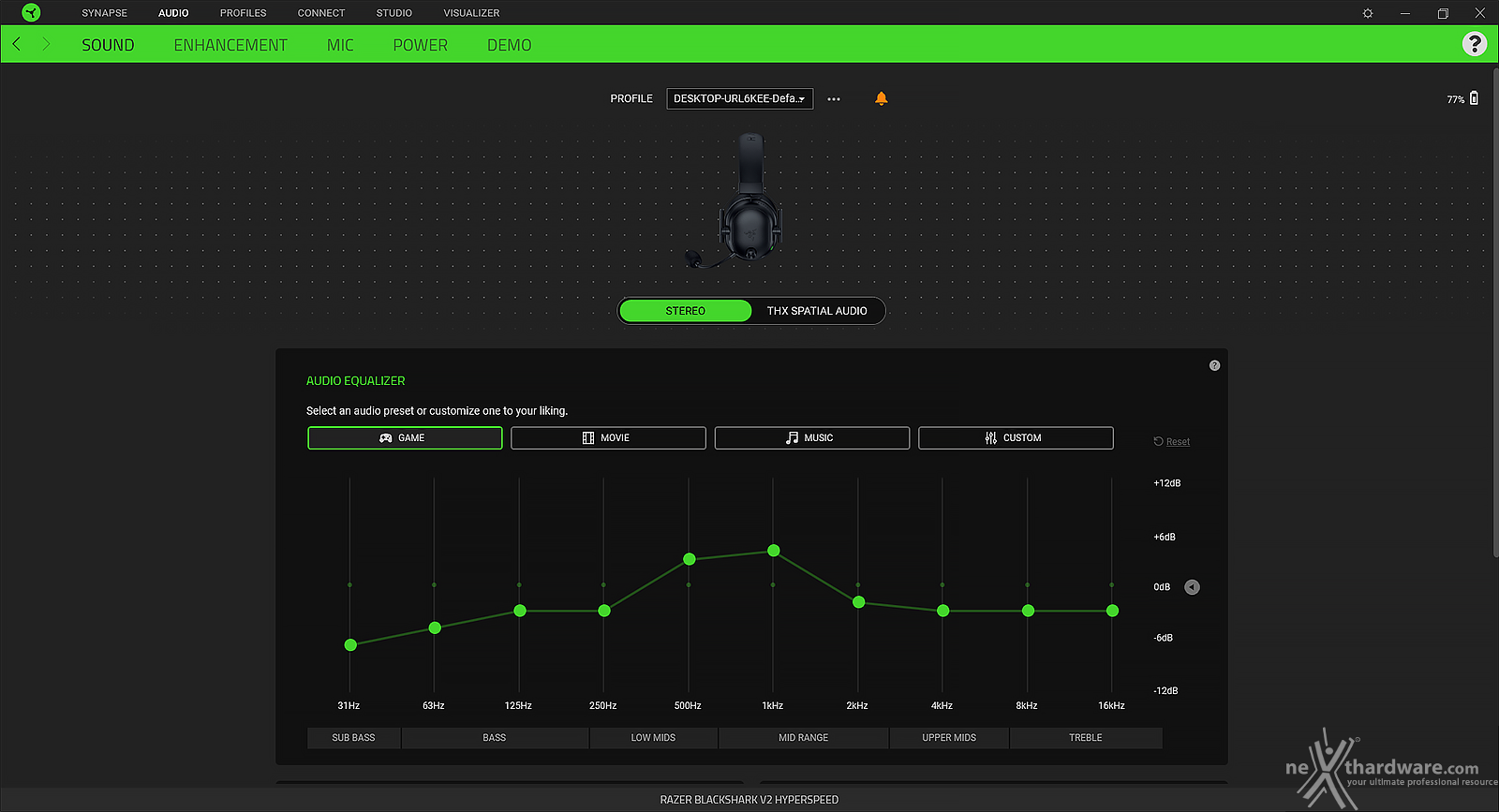Click the orange notification bell
The width and height of the screenshot is (1499, 812).
coord(881,98)
